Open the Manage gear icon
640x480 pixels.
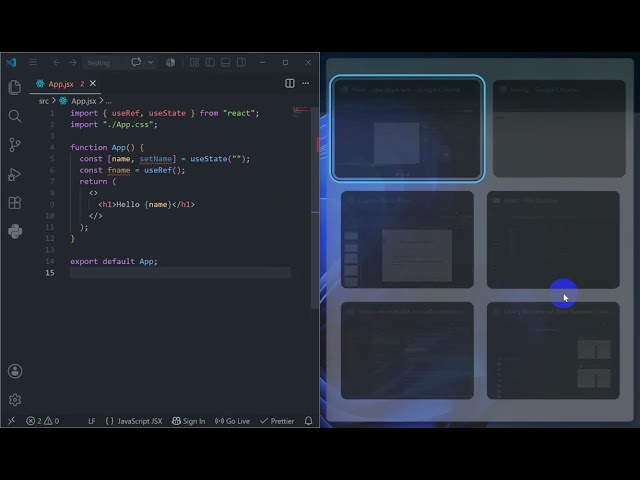(15, 400)
